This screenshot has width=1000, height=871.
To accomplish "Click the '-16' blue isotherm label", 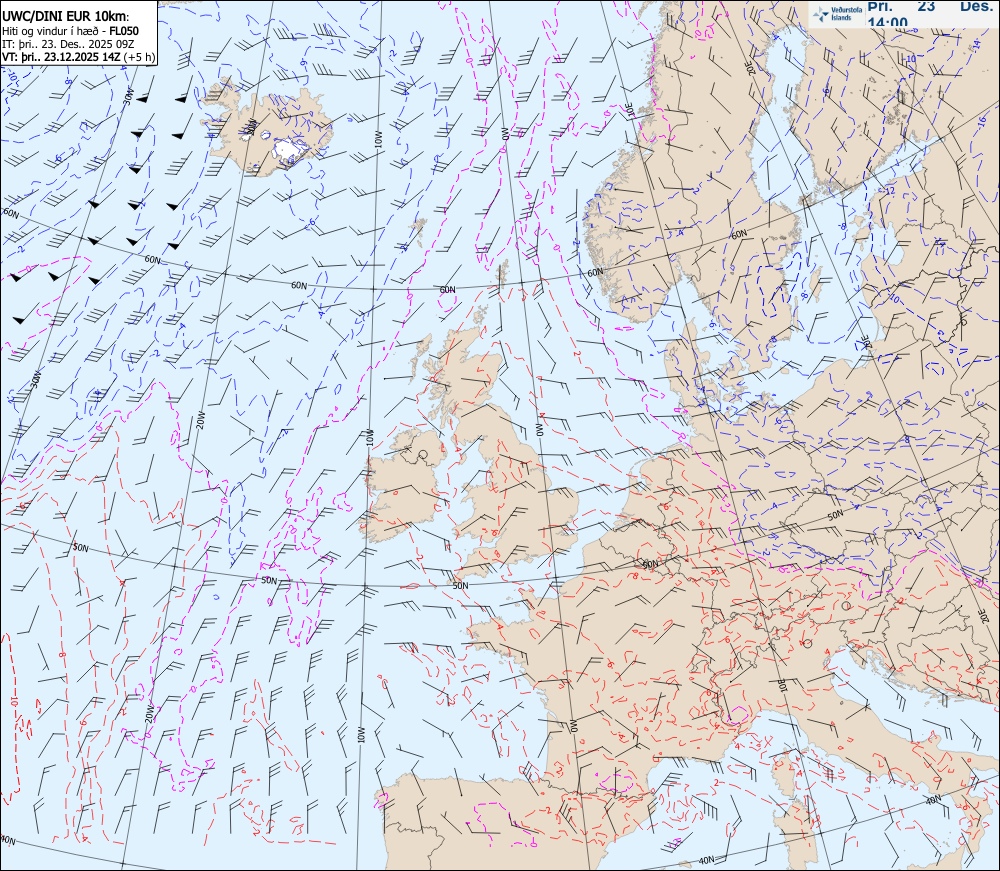I will point(982,122).
